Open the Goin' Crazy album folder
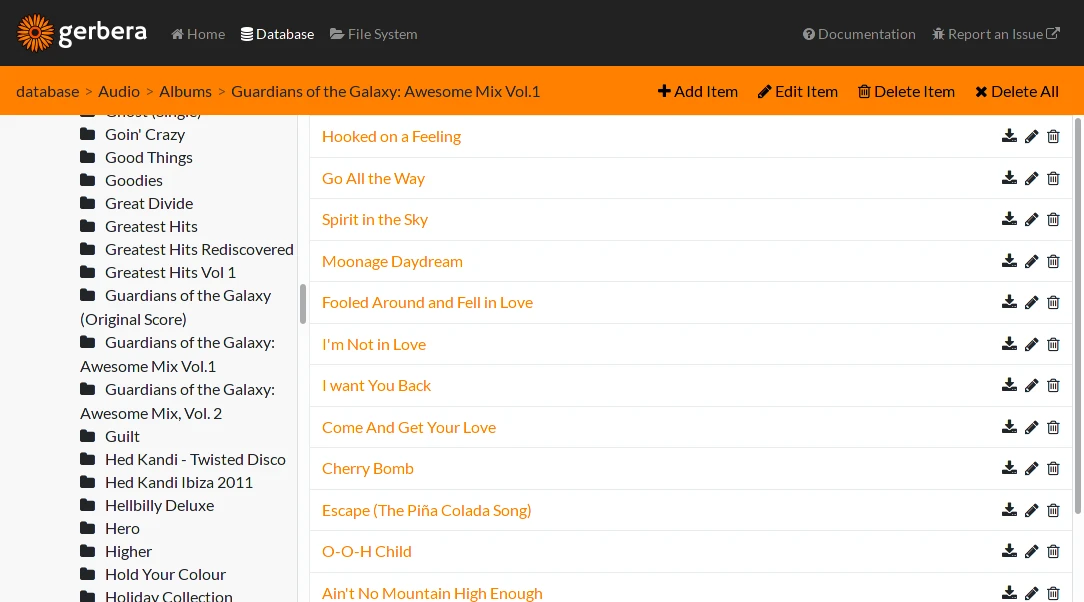The width and height of the screenshot is (1084, 602). click(133, 134)
